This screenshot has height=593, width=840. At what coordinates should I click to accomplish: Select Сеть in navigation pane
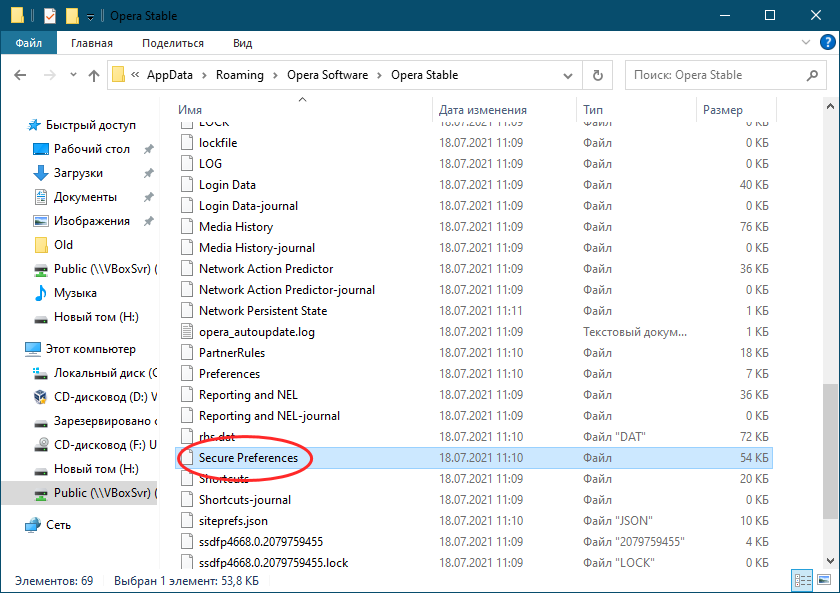pos(58,525)
